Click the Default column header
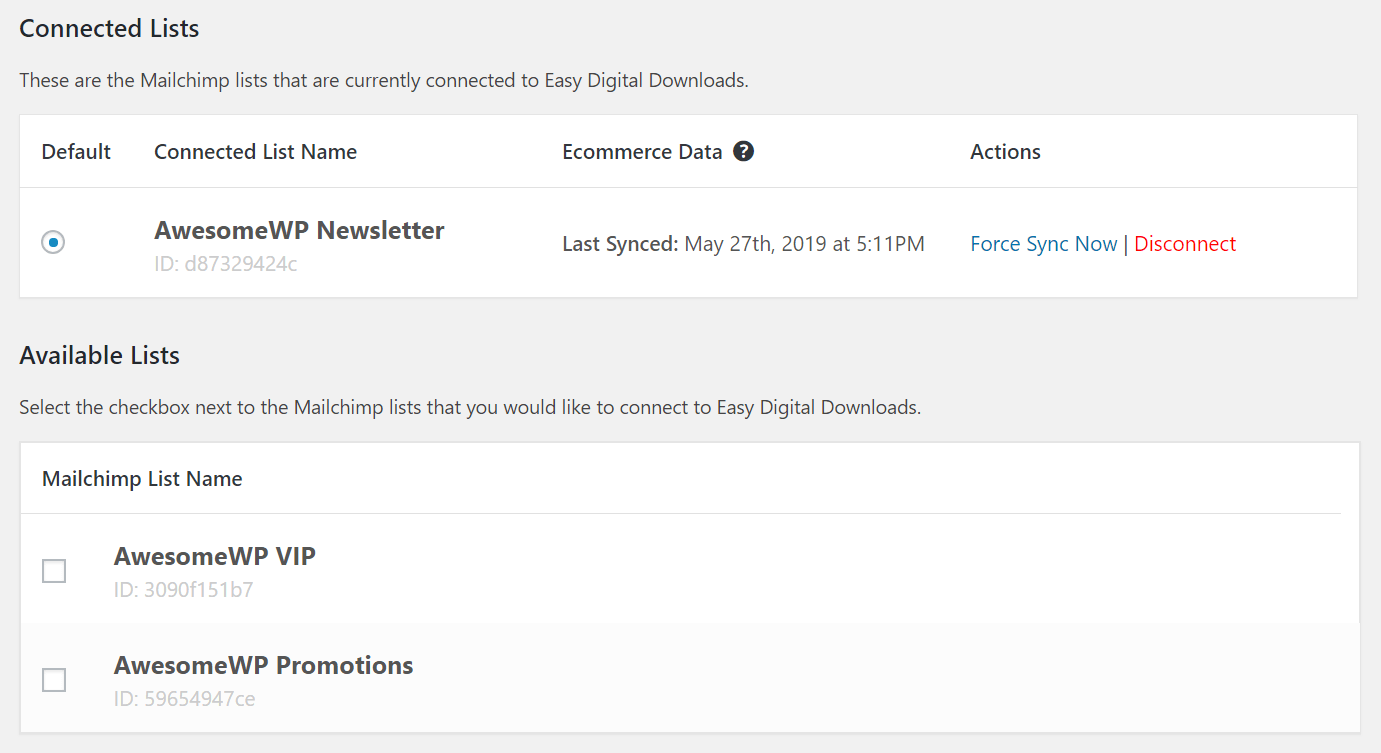The width and height of the screenshot is (1381, 753). [76, 152]
